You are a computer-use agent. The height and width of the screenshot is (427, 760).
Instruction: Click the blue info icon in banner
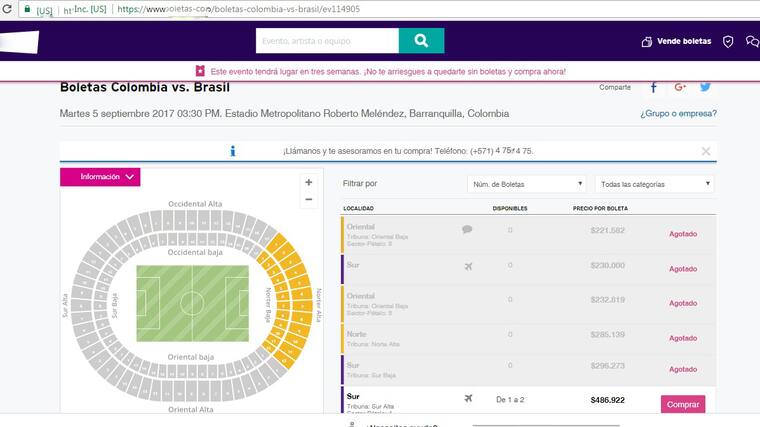click(x=232, y=151)
